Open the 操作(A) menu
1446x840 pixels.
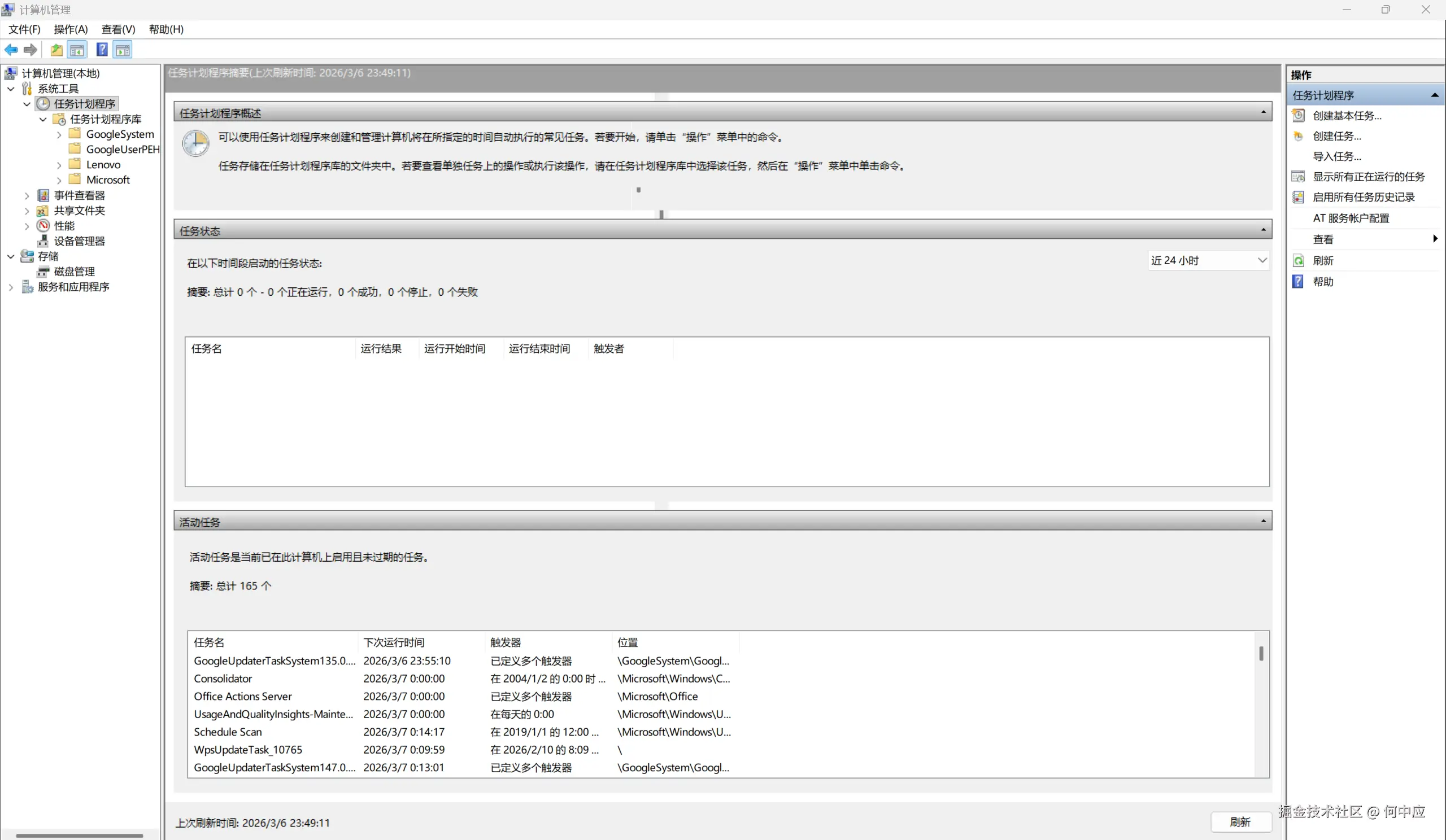[71, 29]
